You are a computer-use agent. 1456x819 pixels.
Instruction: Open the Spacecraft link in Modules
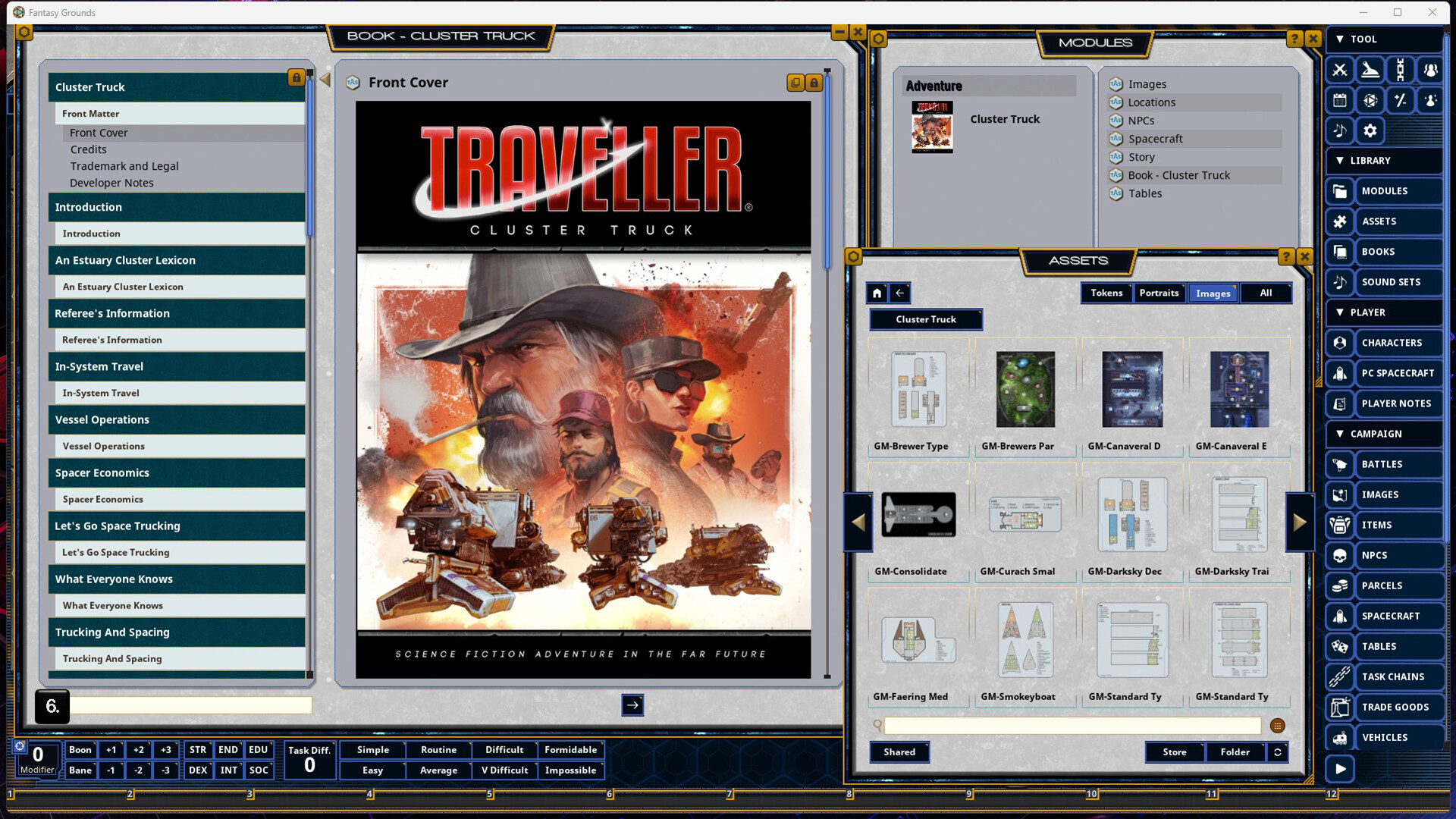point(1155,139)
